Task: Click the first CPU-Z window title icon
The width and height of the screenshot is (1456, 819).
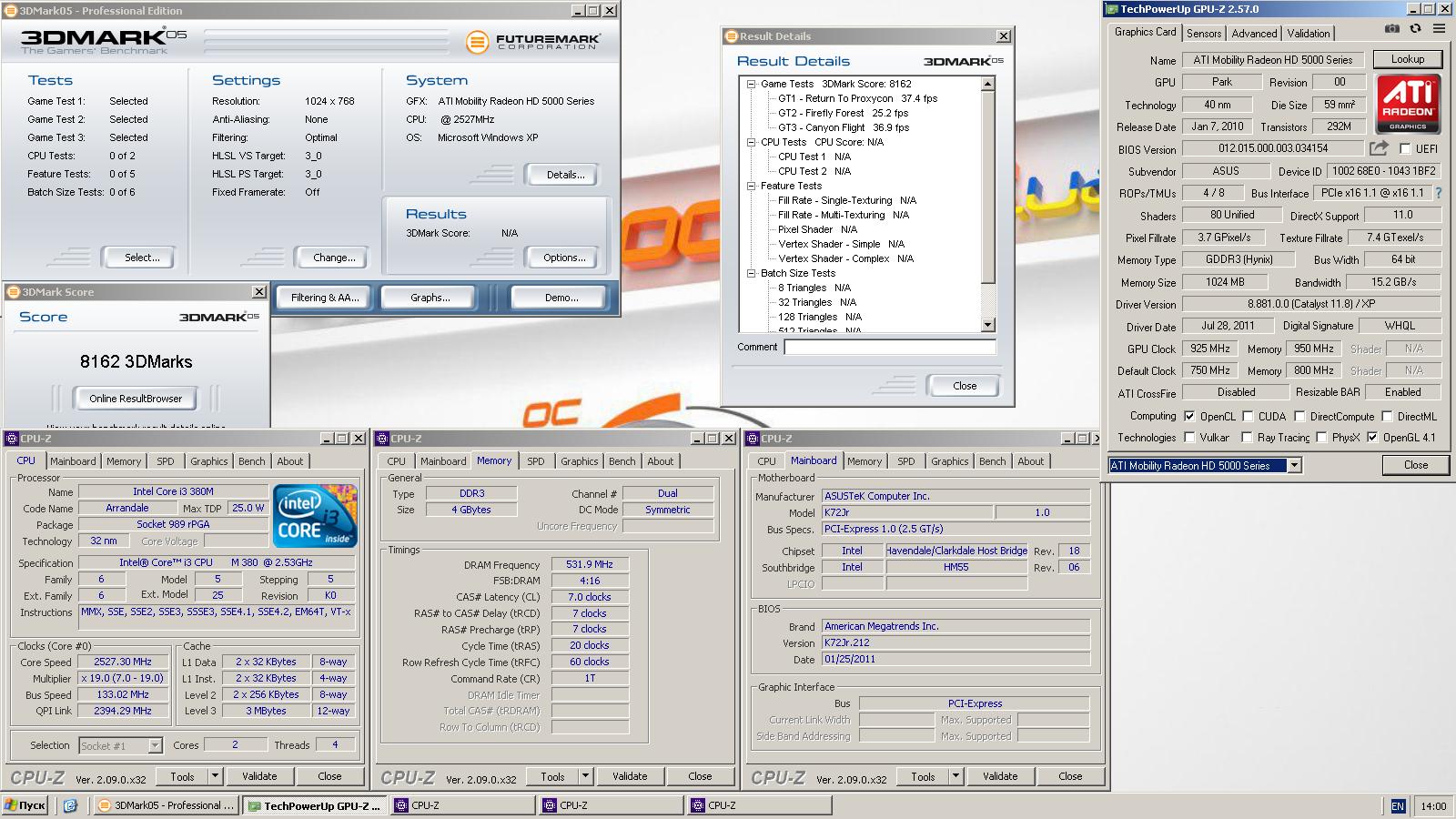Action: [13, 439]
